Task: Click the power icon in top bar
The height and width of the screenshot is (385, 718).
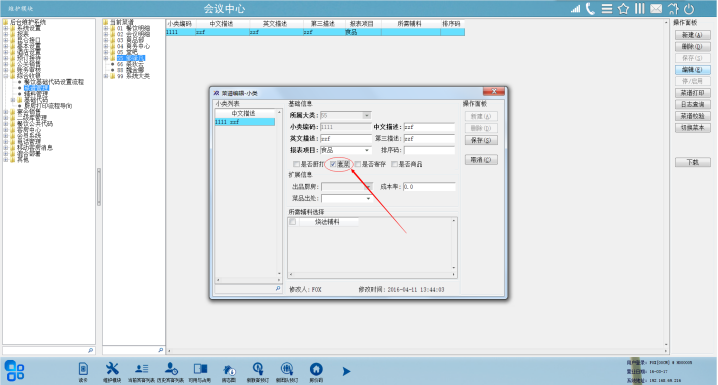Action: point(689,9)
